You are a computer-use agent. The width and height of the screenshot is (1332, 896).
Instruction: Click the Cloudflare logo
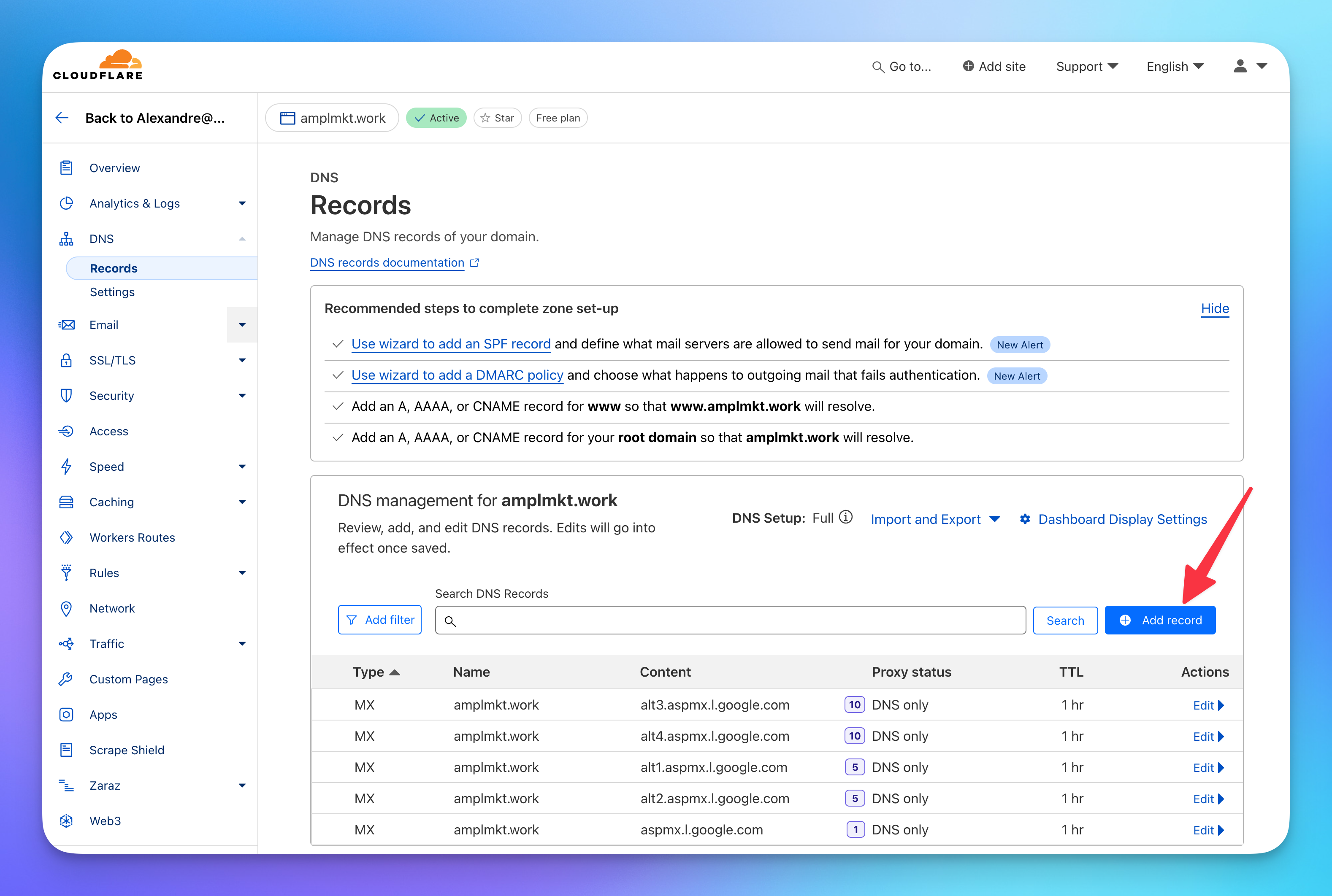98,65
